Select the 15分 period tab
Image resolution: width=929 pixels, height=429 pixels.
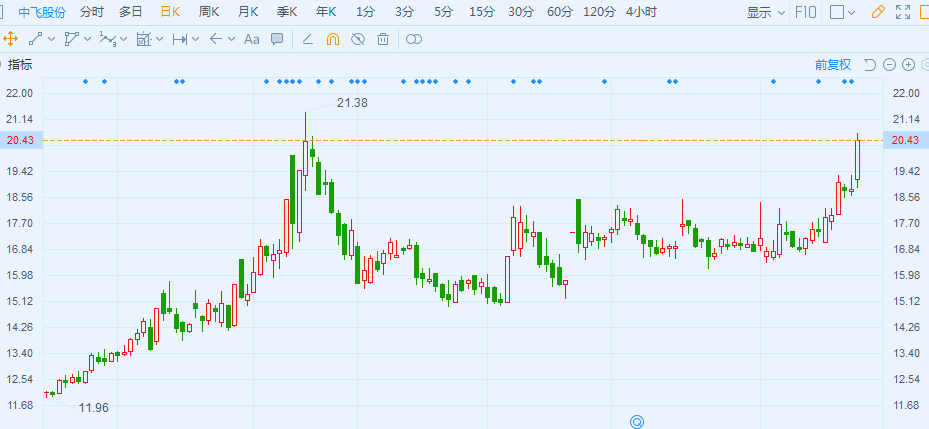click(x=482, y=12)
